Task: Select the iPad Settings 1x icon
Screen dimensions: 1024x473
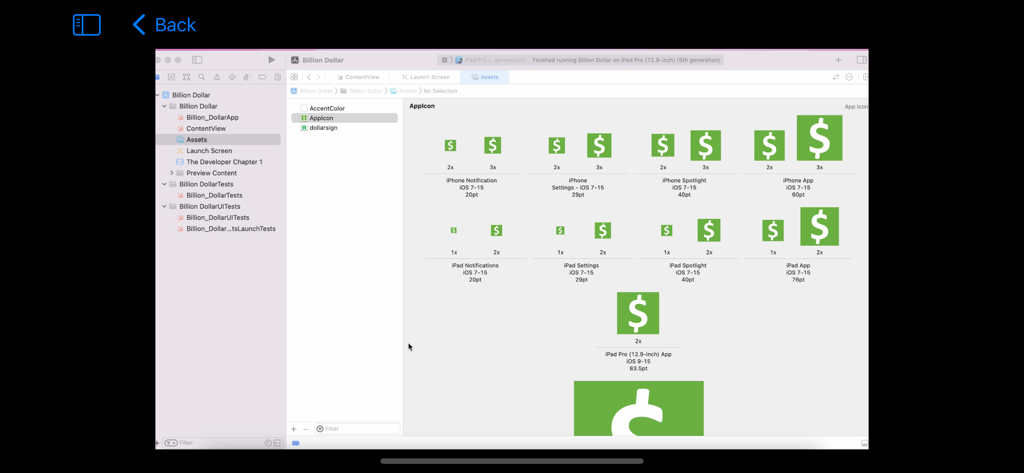Action: (x=560, y=231)
